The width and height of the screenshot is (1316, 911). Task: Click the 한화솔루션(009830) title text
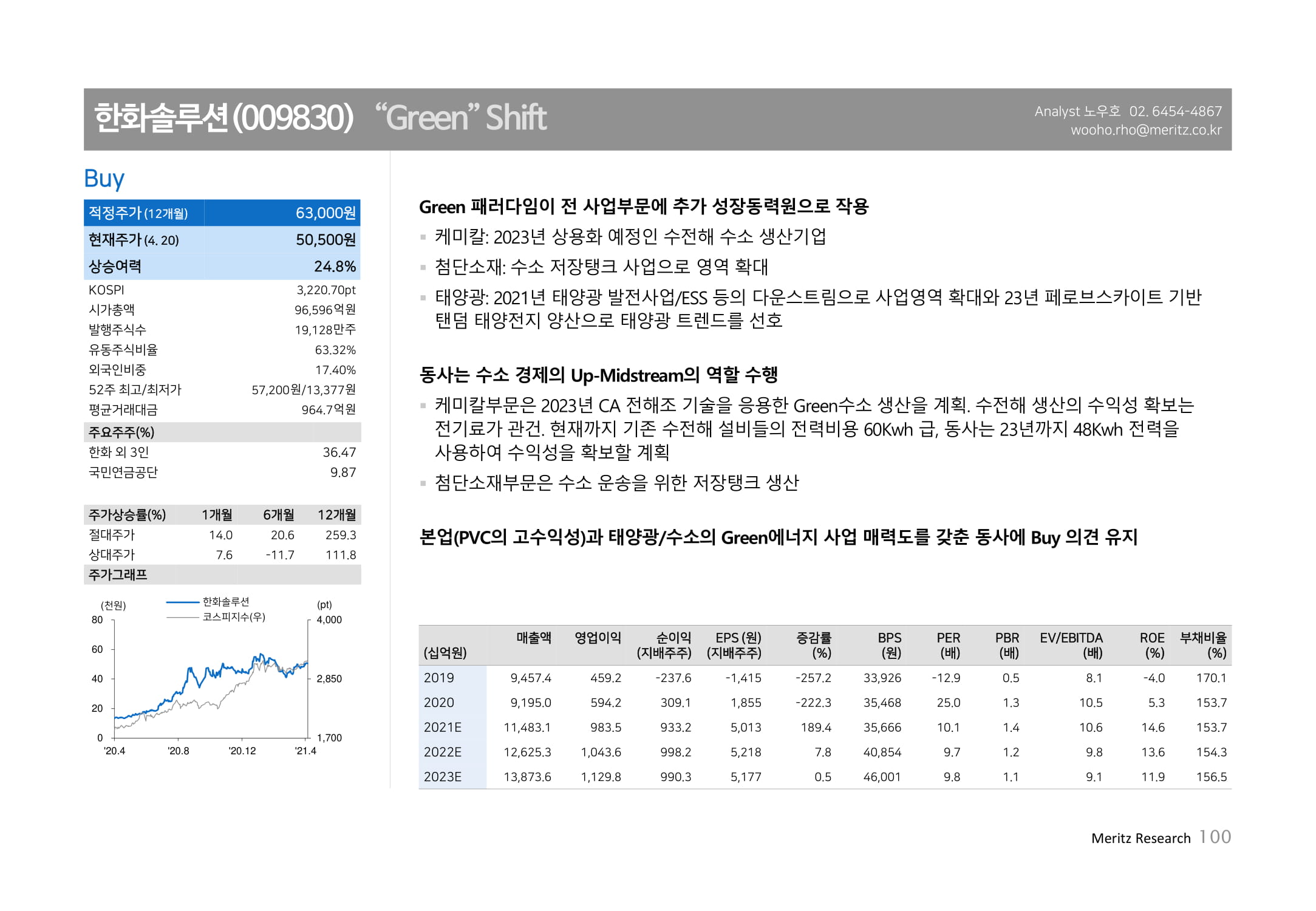click(x=223, y=118)
